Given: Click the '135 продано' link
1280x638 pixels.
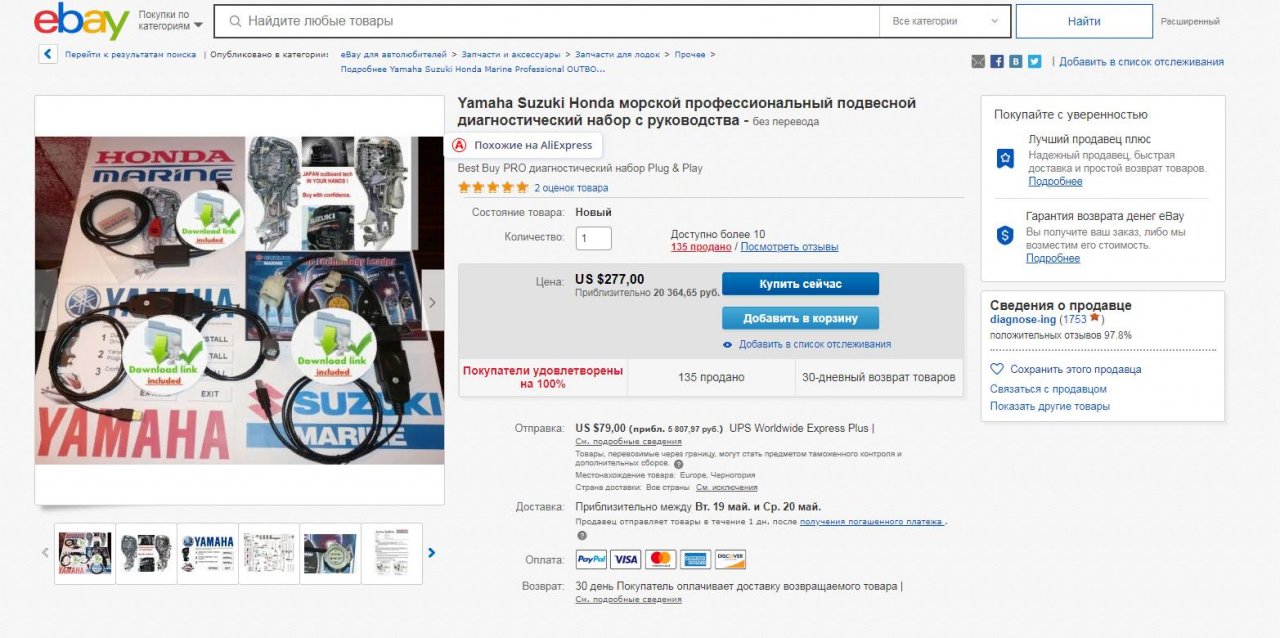Looking at the screenshot, I should coord(701,246).
